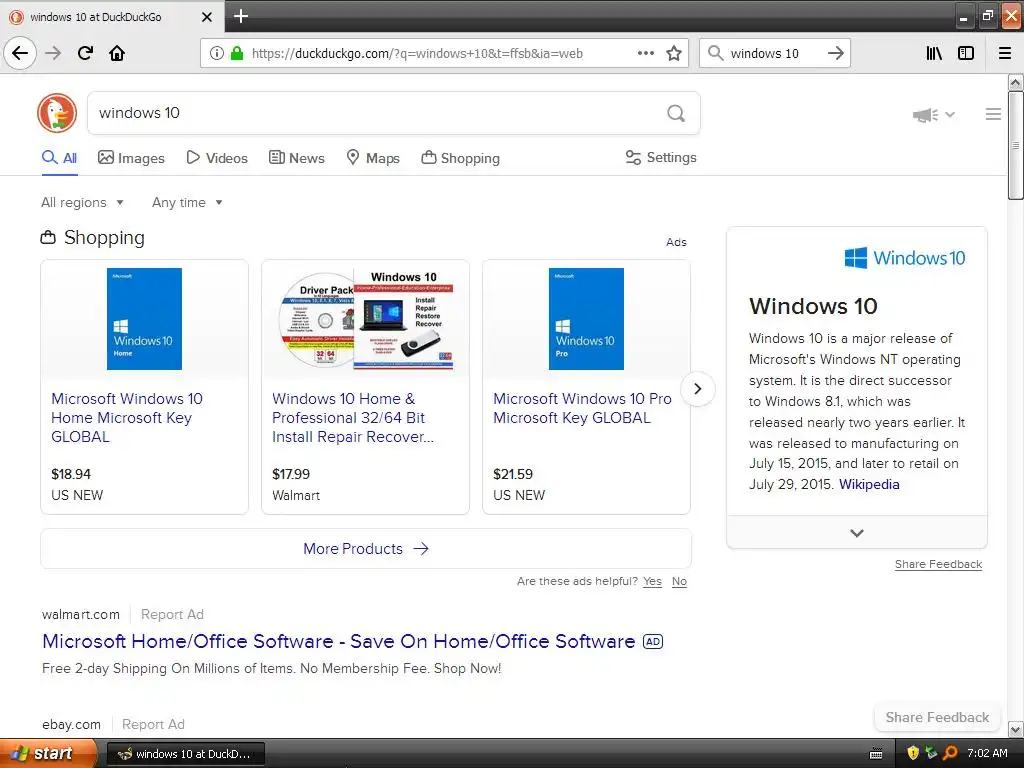Screen dimensions: 1024x768
Task: Click More Products button
Action: coord(366,549)
